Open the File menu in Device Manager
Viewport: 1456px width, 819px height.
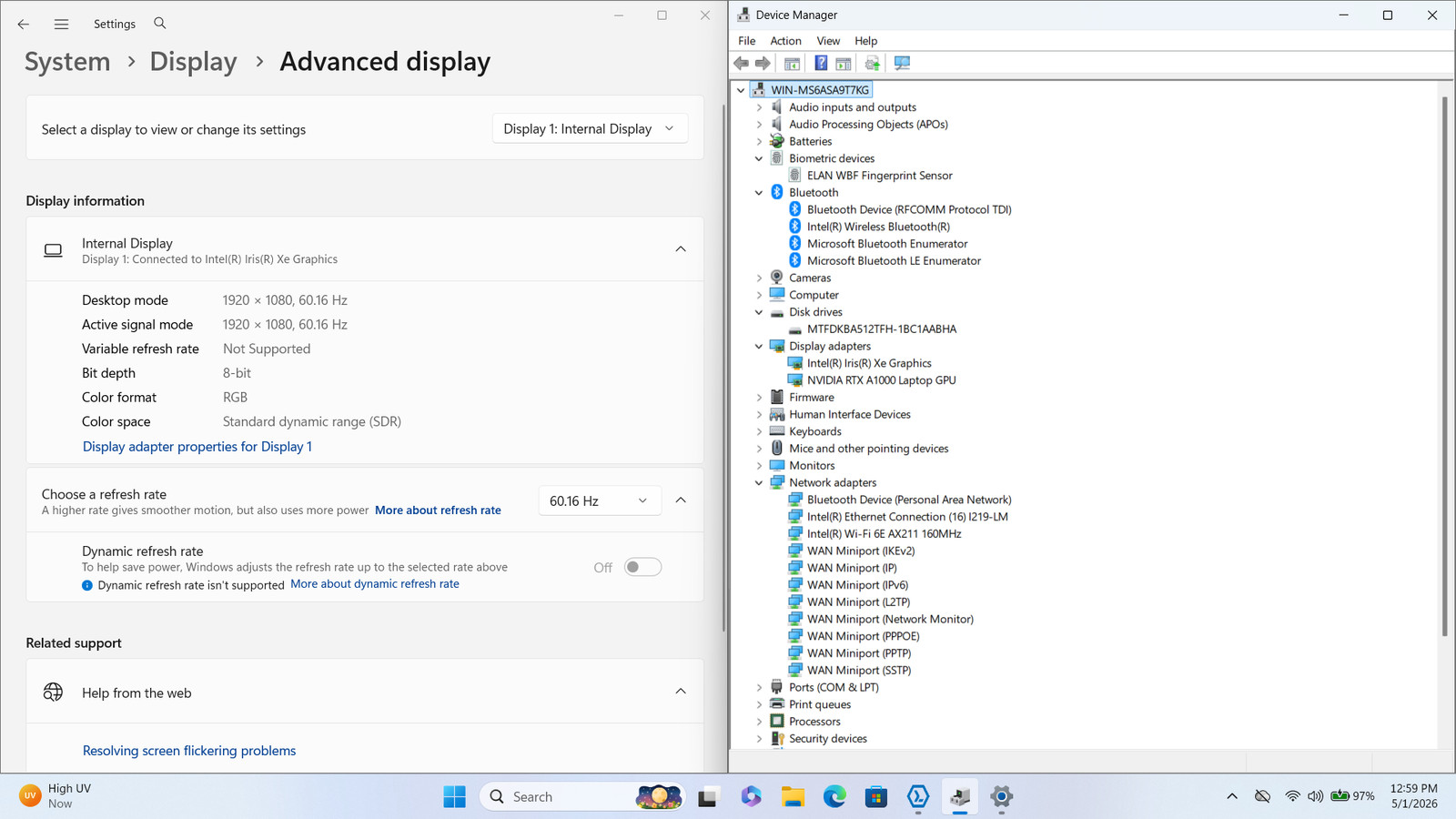tap(747, 41)
